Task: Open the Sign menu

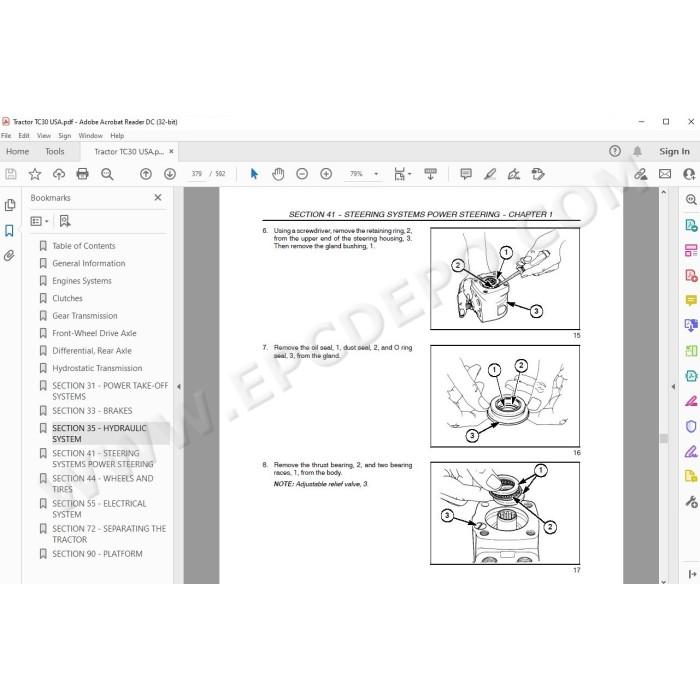Action: 65,135
